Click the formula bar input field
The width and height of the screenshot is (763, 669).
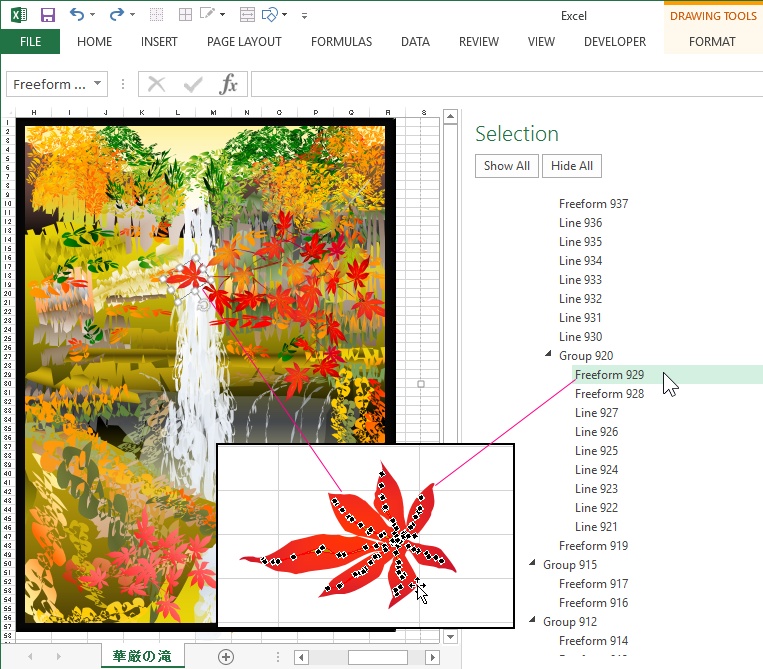[x=500, y=84]
